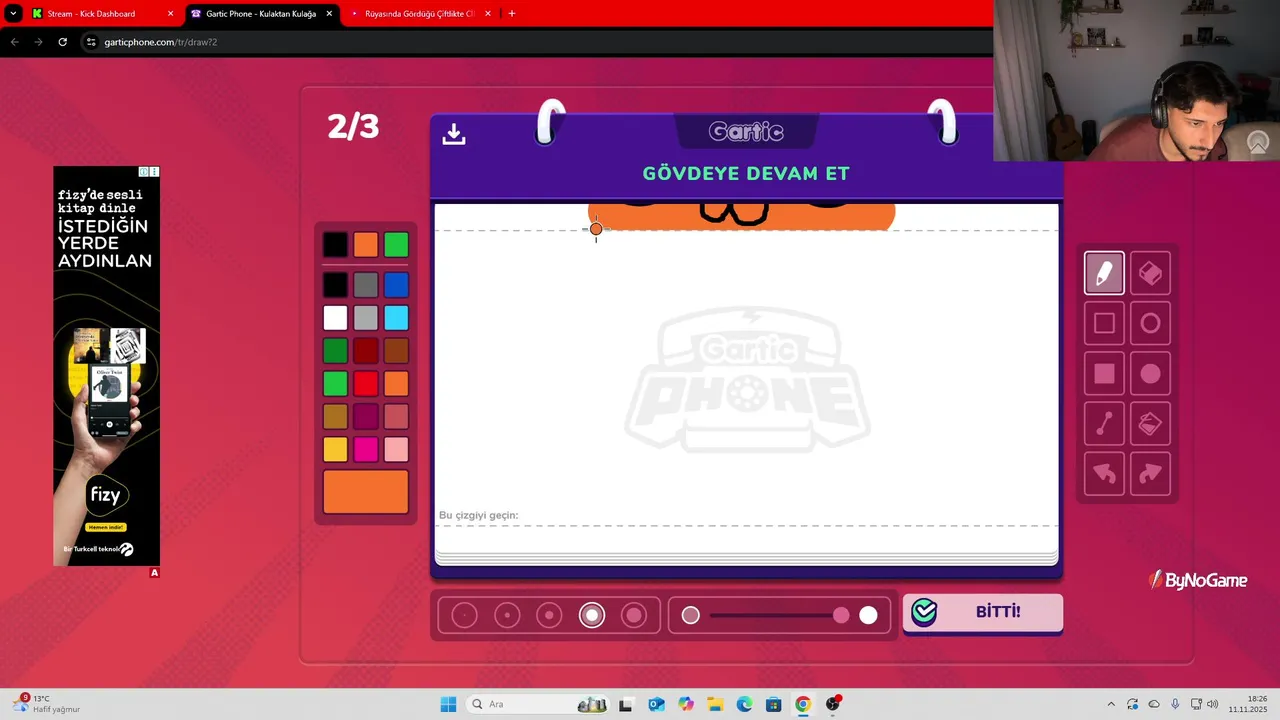Close the Rüyasında Gördüğü Çiftlikte tab
The image size is (1280, 720).
[x=487, y=14]
